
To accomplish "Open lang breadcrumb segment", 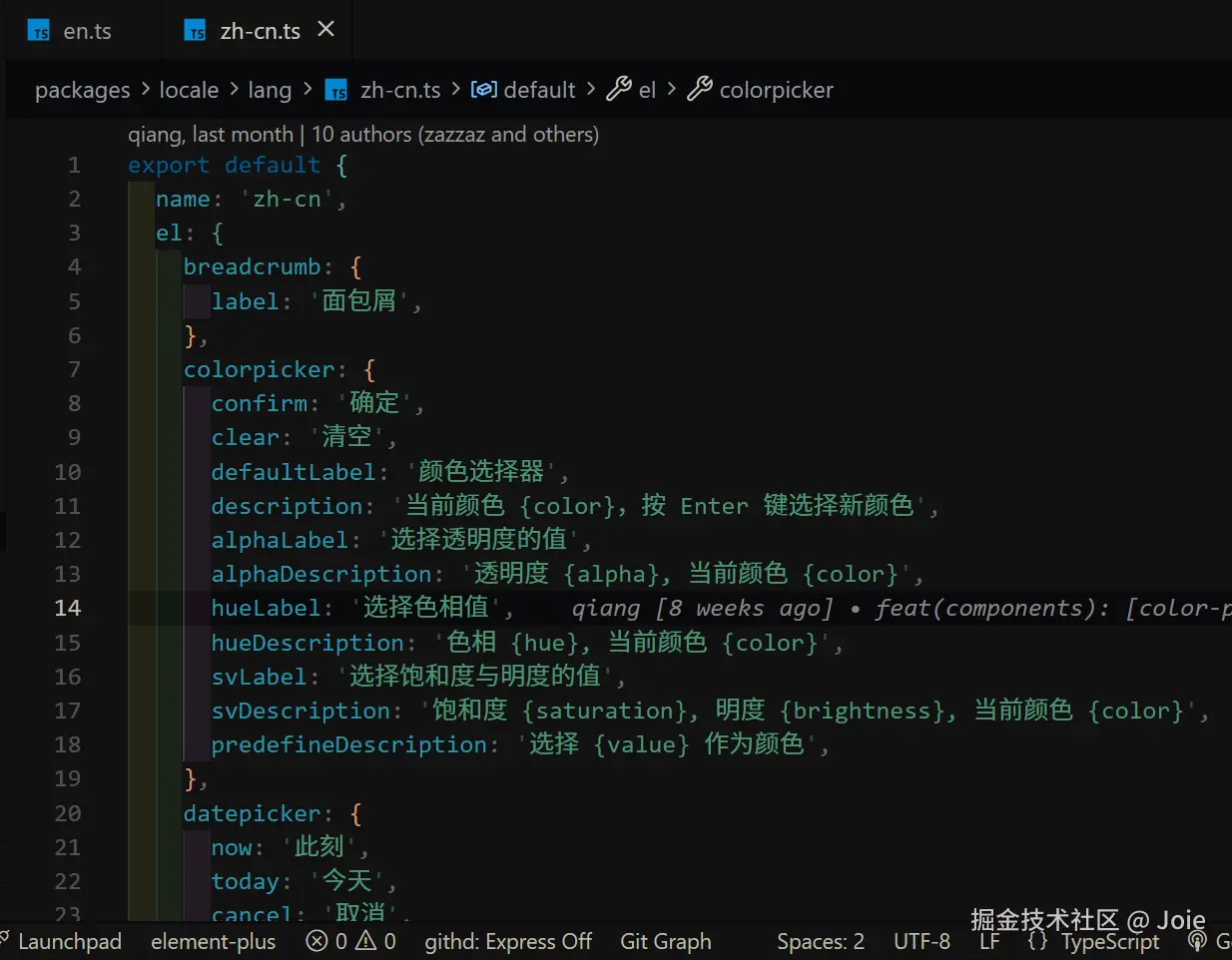I will 270,90.
